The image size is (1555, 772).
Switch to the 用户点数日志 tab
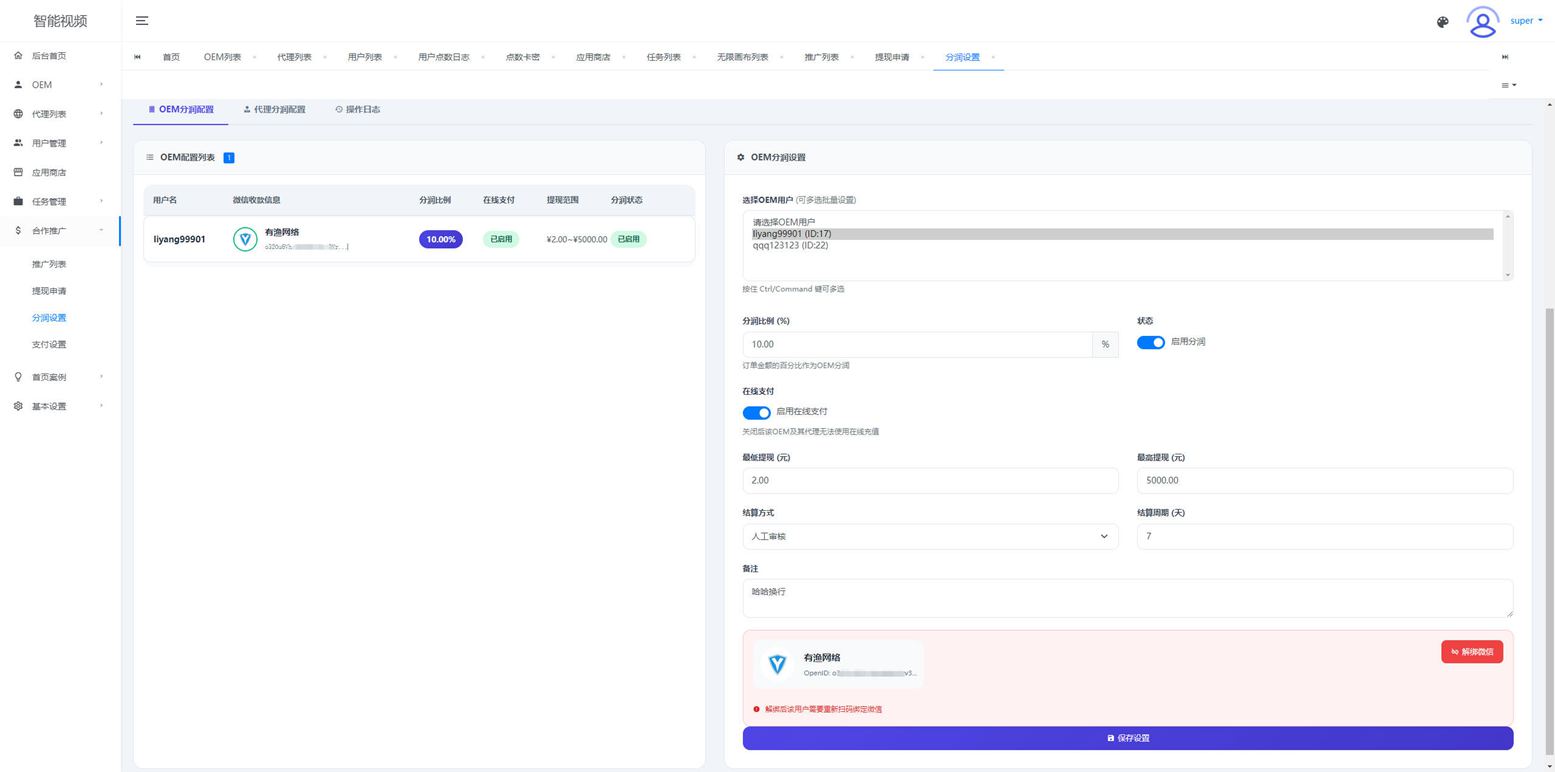tap(443, 57)
